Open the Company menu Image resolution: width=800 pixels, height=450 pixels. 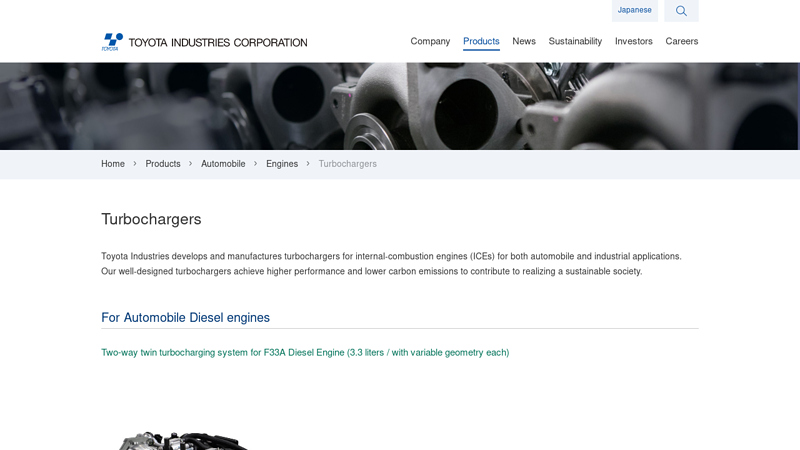pyautogui.click(x=430, y=41)
